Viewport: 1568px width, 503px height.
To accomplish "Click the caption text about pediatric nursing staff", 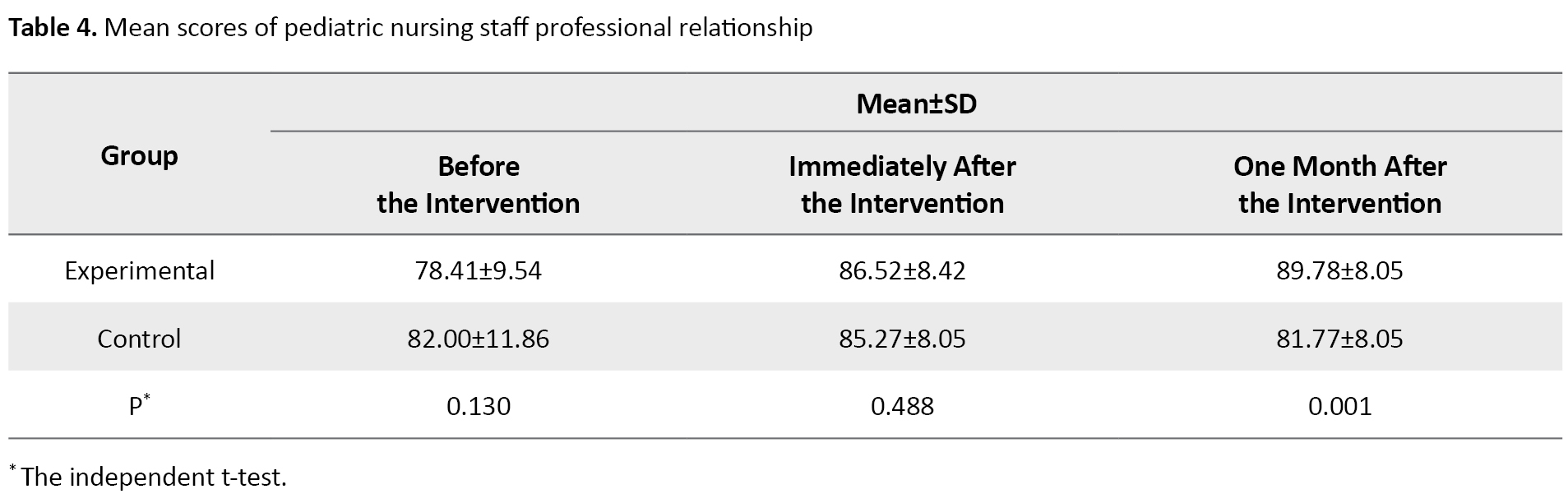I will coord(458,28).
